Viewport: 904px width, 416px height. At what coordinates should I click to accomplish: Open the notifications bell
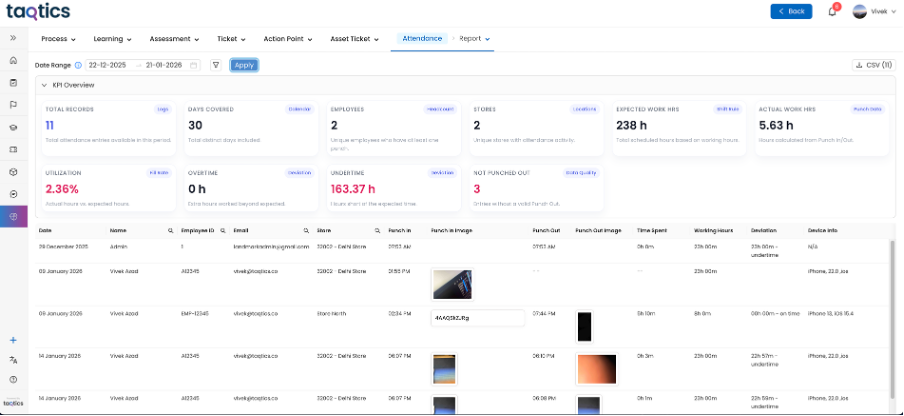832,12
